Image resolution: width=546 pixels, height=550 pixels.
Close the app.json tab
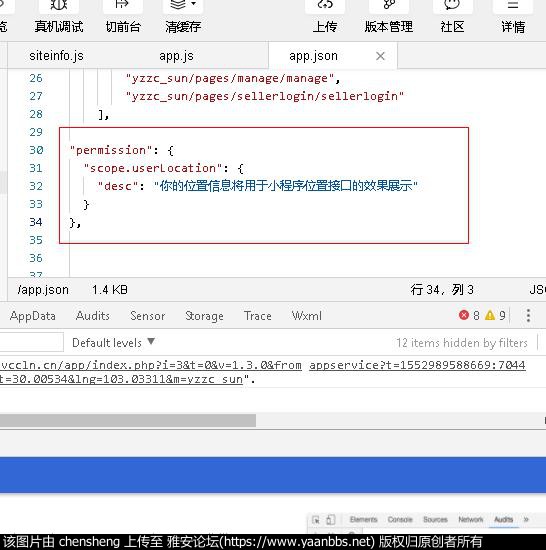[380, 56]
